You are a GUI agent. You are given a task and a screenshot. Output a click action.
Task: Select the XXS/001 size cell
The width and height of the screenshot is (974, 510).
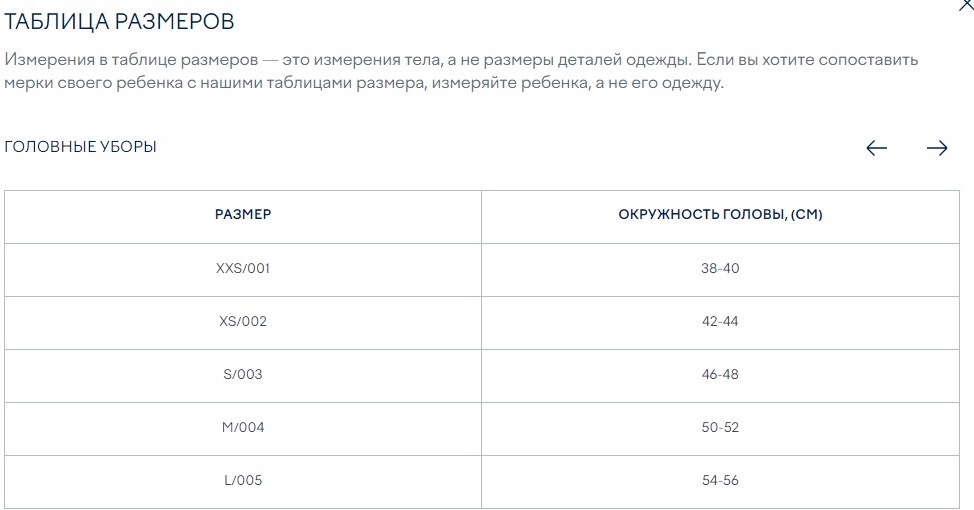243,268
